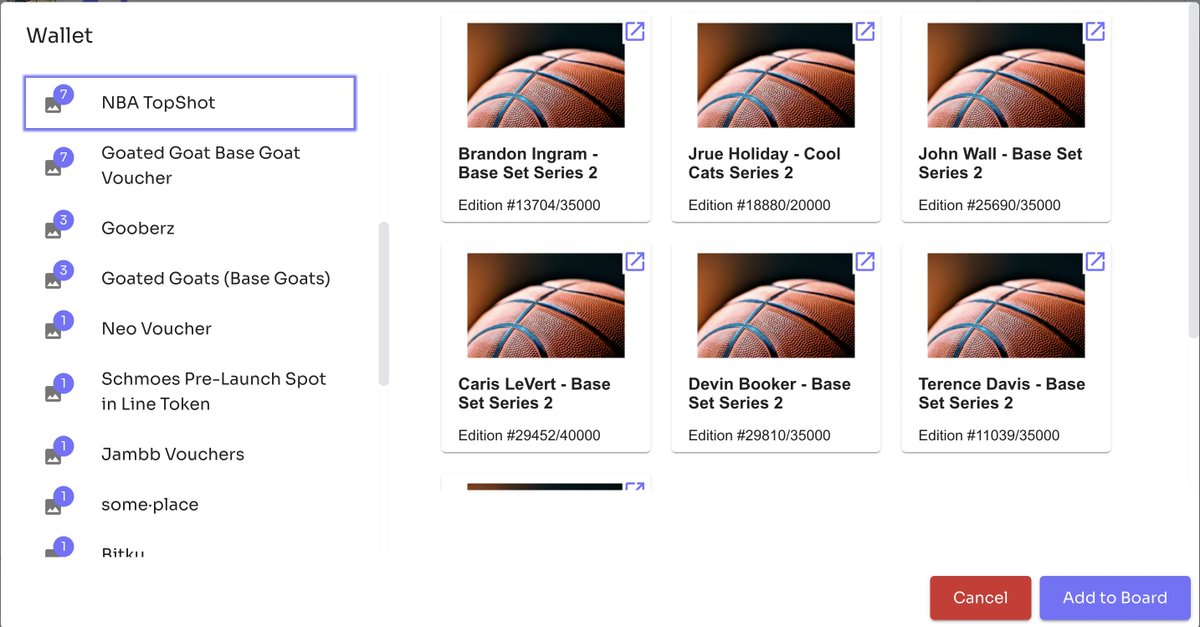Click Edition #29810/35000 text
1200x627 pixels.
[759, 435]
